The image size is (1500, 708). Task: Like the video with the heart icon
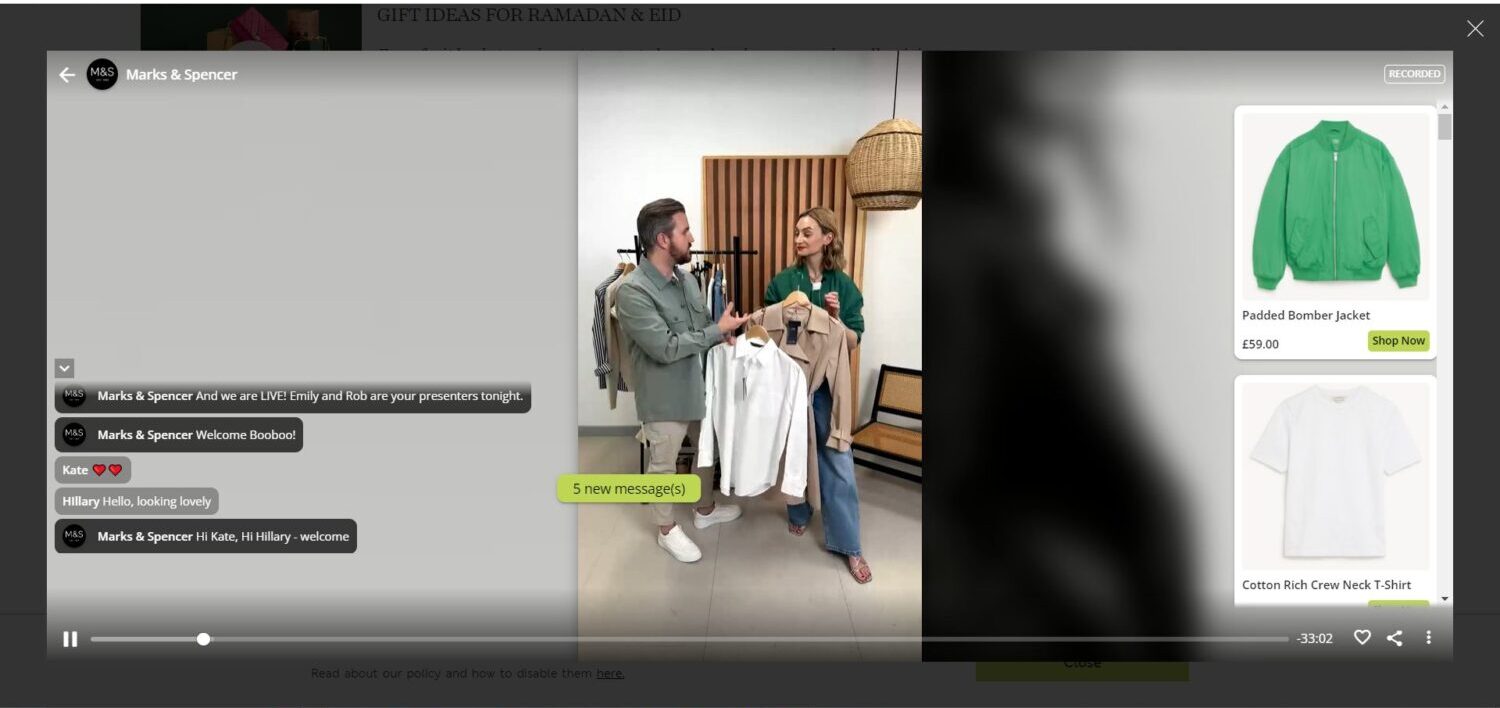[x=1362, y=638]
